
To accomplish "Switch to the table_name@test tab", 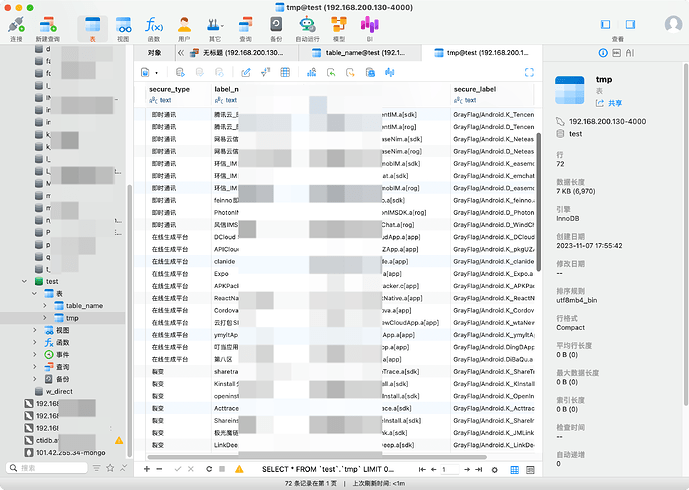I will tap(359, 53).
